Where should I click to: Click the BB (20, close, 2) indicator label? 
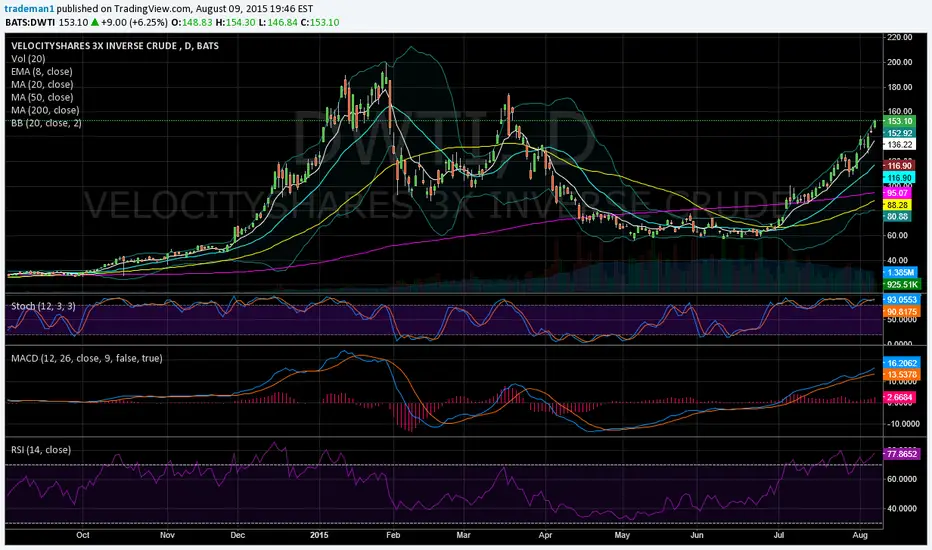click(46, 123)
